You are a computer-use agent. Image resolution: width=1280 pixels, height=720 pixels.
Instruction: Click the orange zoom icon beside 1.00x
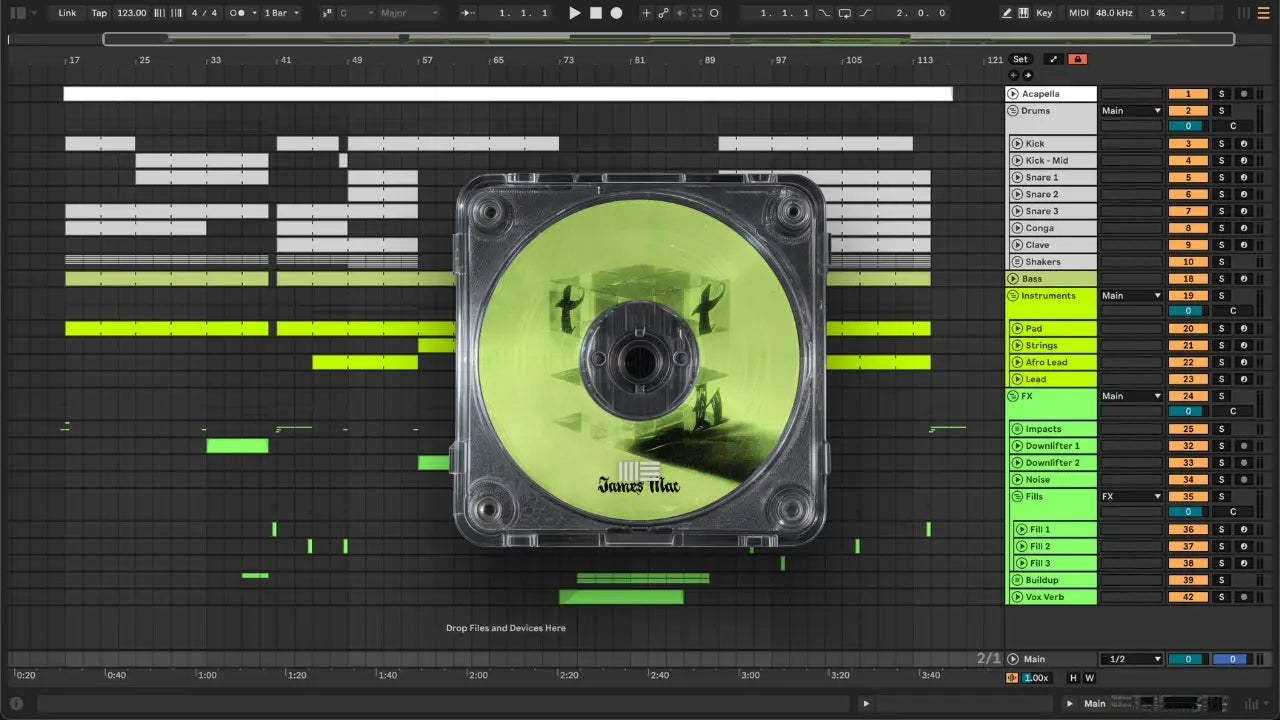point(1012,678)
